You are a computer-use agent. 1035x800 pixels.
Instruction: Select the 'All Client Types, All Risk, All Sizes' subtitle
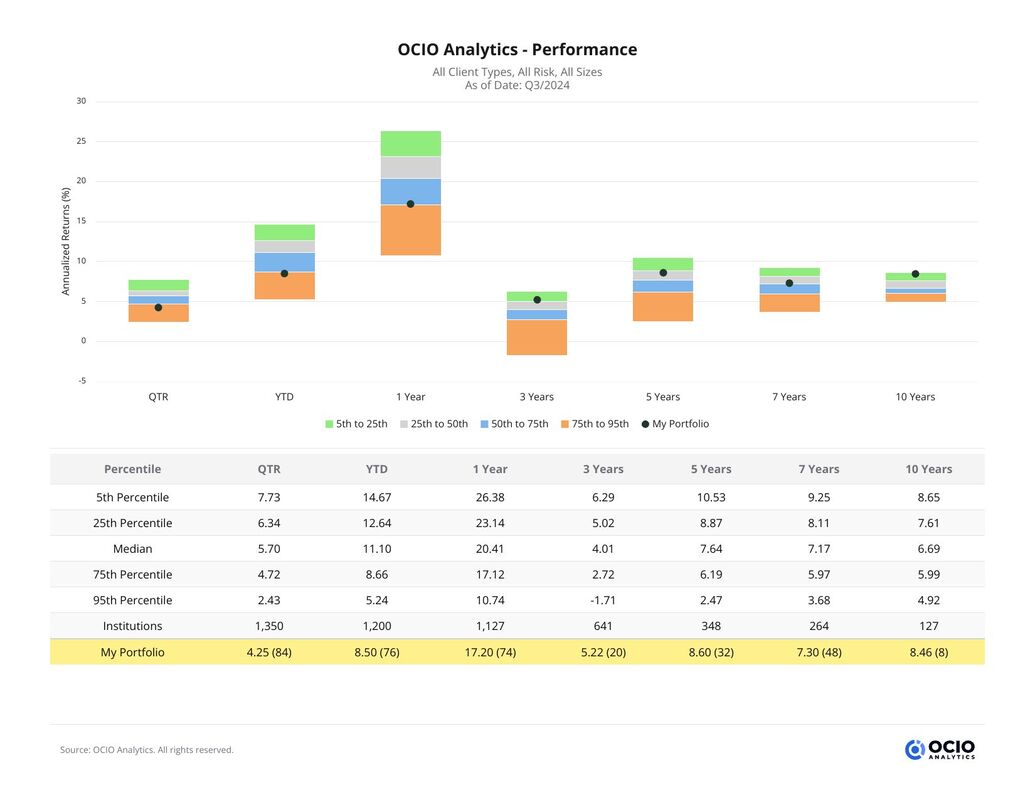point(518,72)
